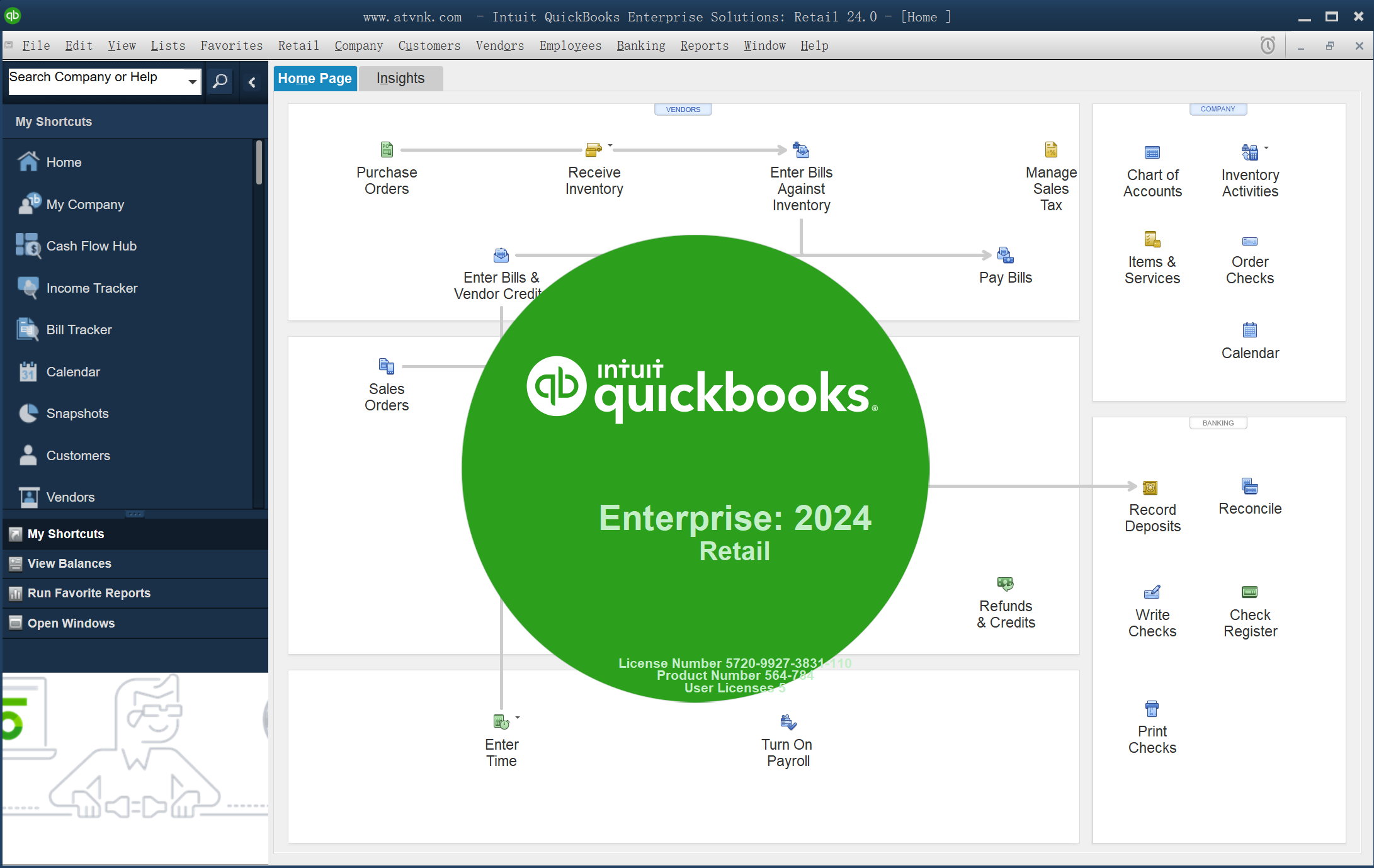Select My Shortcuts in bottom panel
The width and height of the screenshot is (1374, 868).
point(135,534)
